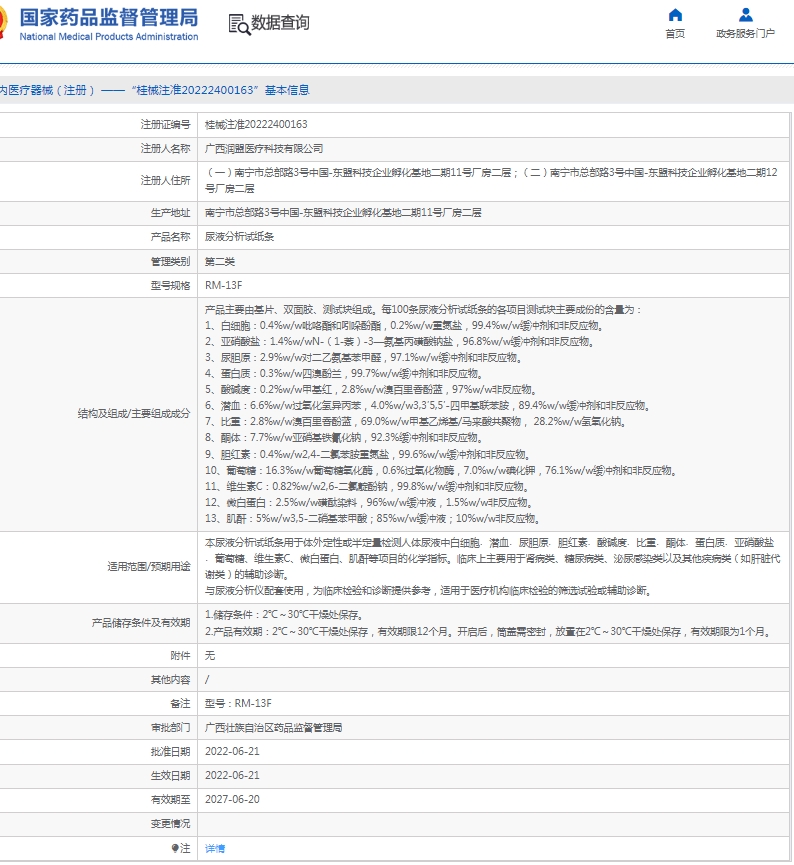Click the composition line 1、白细胞
Screen dimensions: 794x865
coord(405,325)
